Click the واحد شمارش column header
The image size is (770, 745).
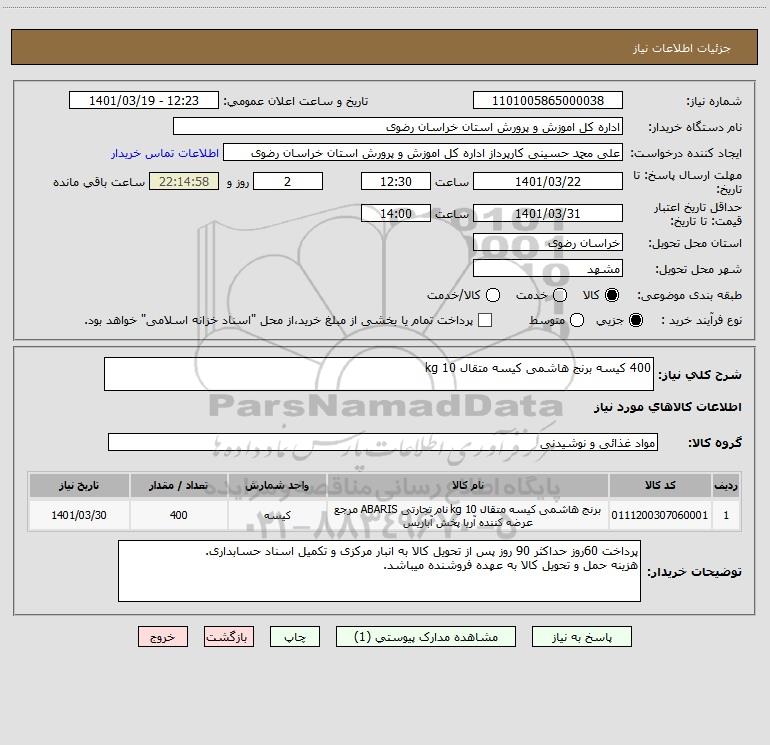point(277,485)
